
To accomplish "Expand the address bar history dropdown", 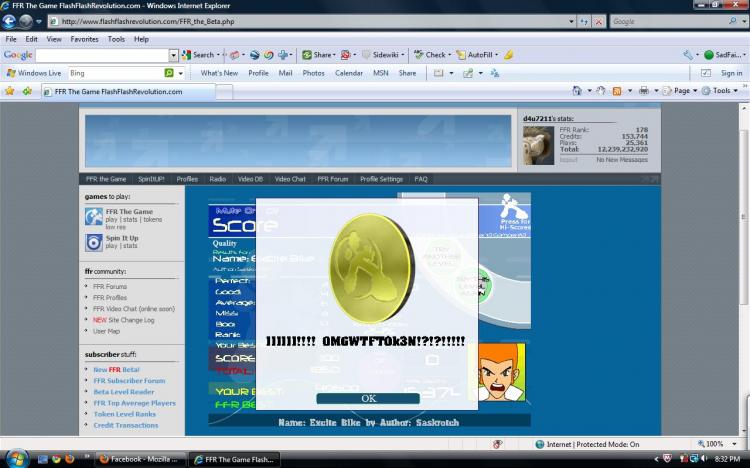I will 571,22.
